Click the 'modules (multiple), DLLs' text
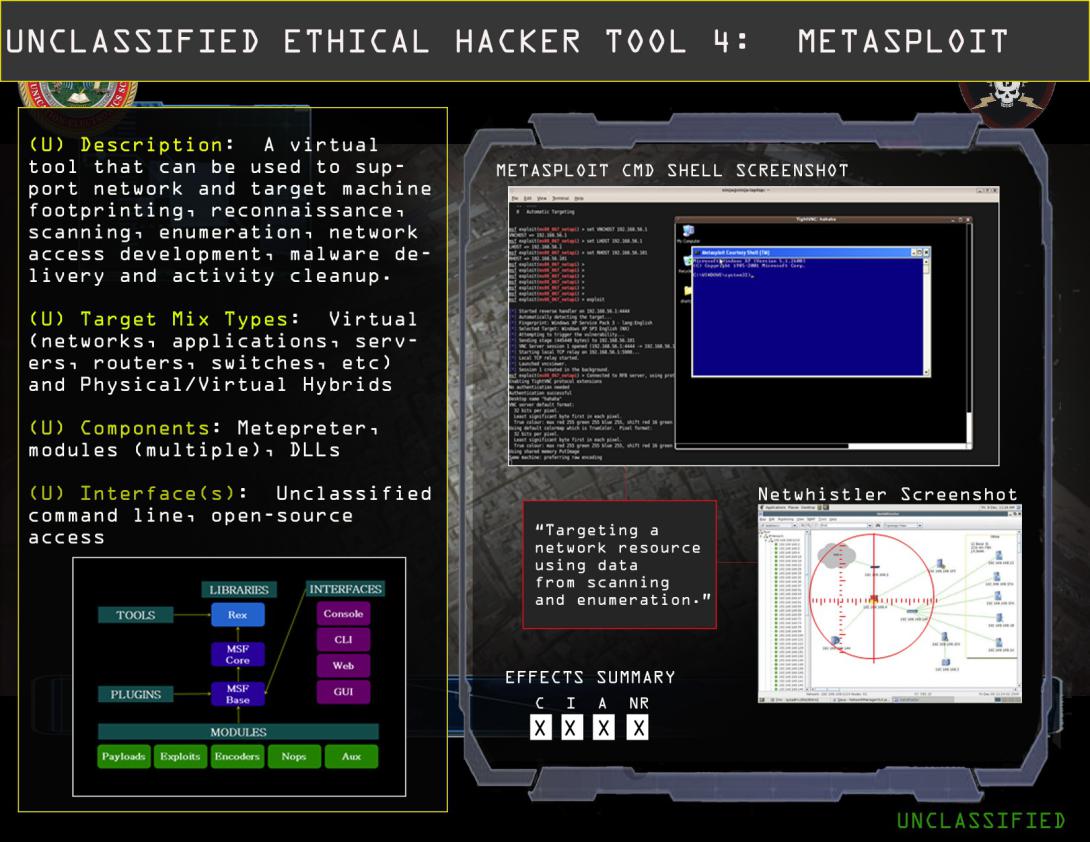 point(184,450)
